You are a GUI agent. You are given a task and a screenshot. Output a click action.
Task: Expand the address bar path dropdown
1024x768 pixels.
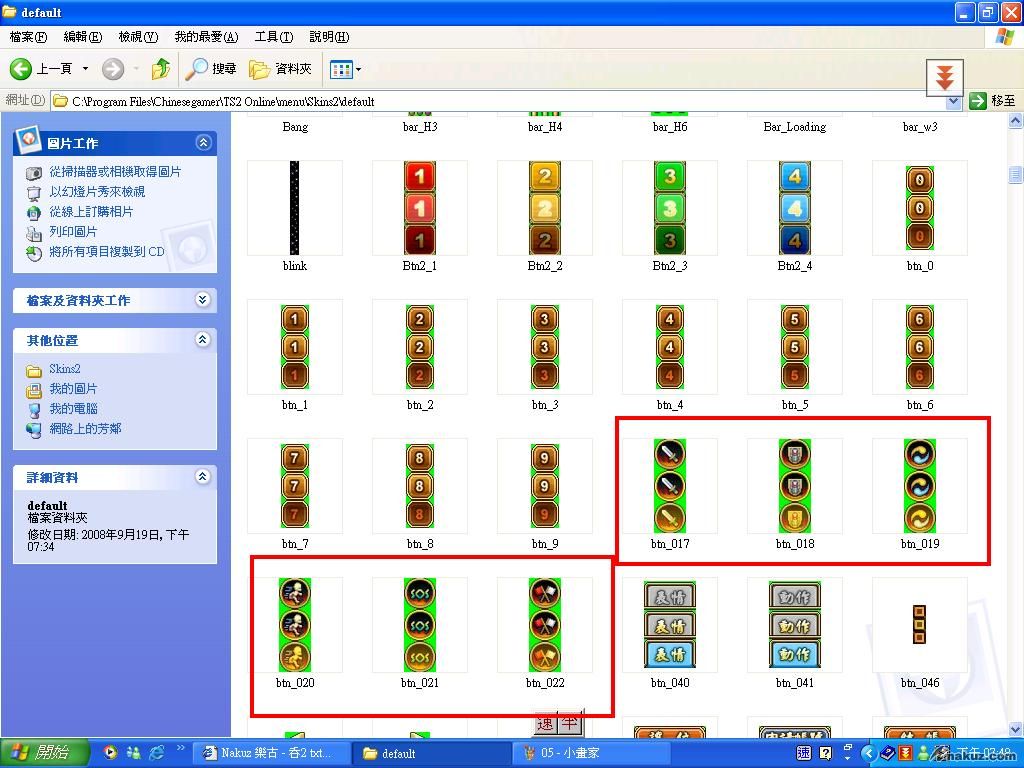[x=953, y=101]
